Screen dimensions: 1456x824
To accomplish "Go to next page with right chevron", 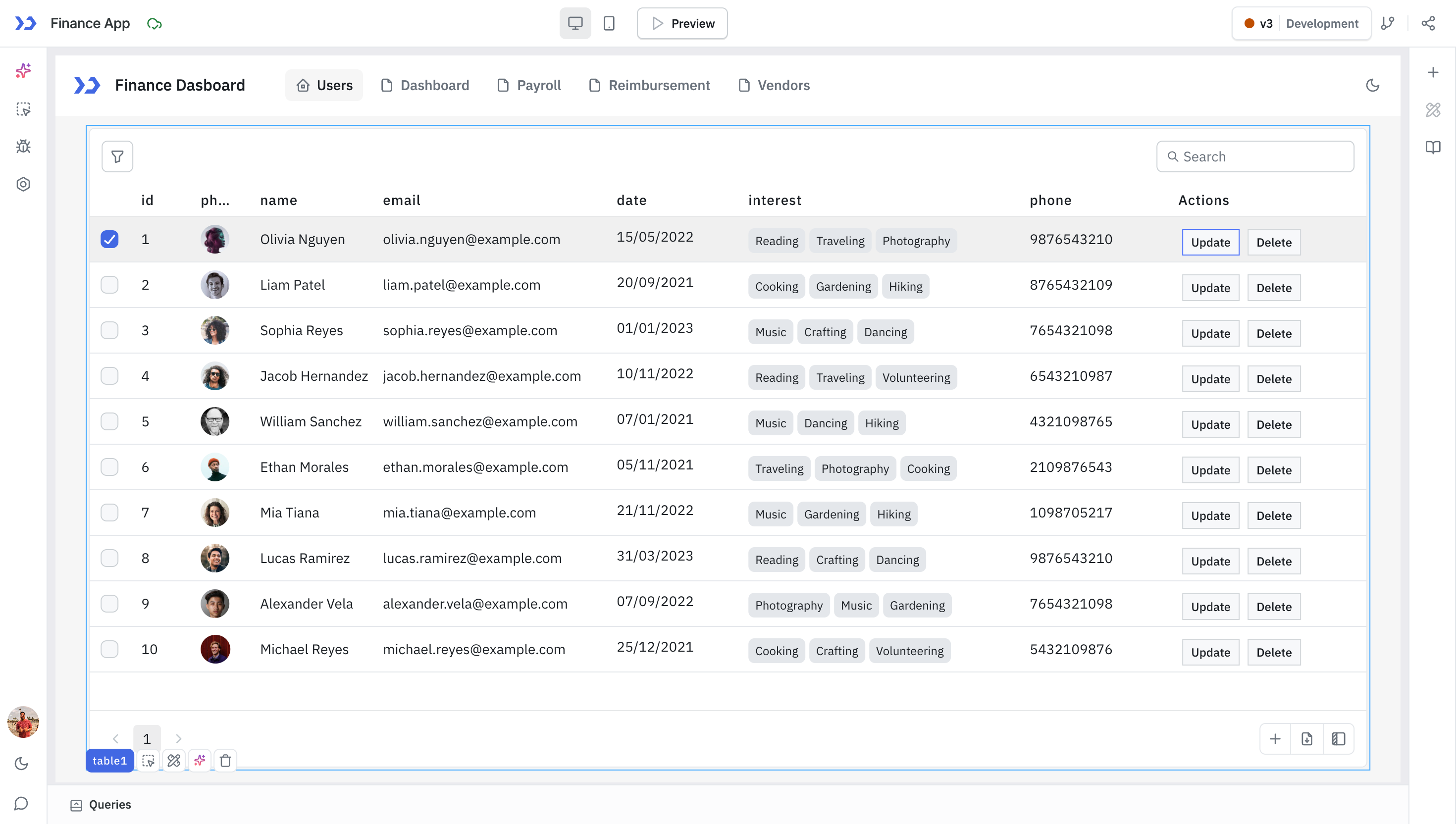I will point(178,738).
